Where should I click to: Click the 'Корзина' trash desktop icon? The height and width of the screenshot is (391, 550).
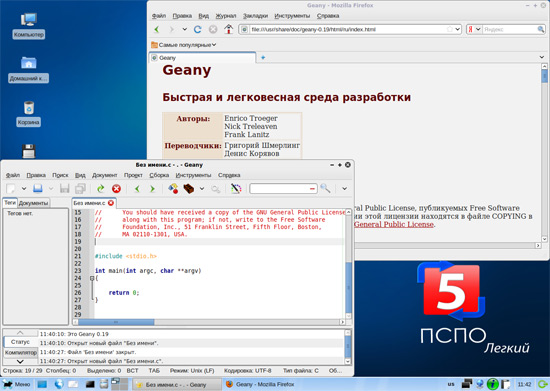tap(28, 113)
